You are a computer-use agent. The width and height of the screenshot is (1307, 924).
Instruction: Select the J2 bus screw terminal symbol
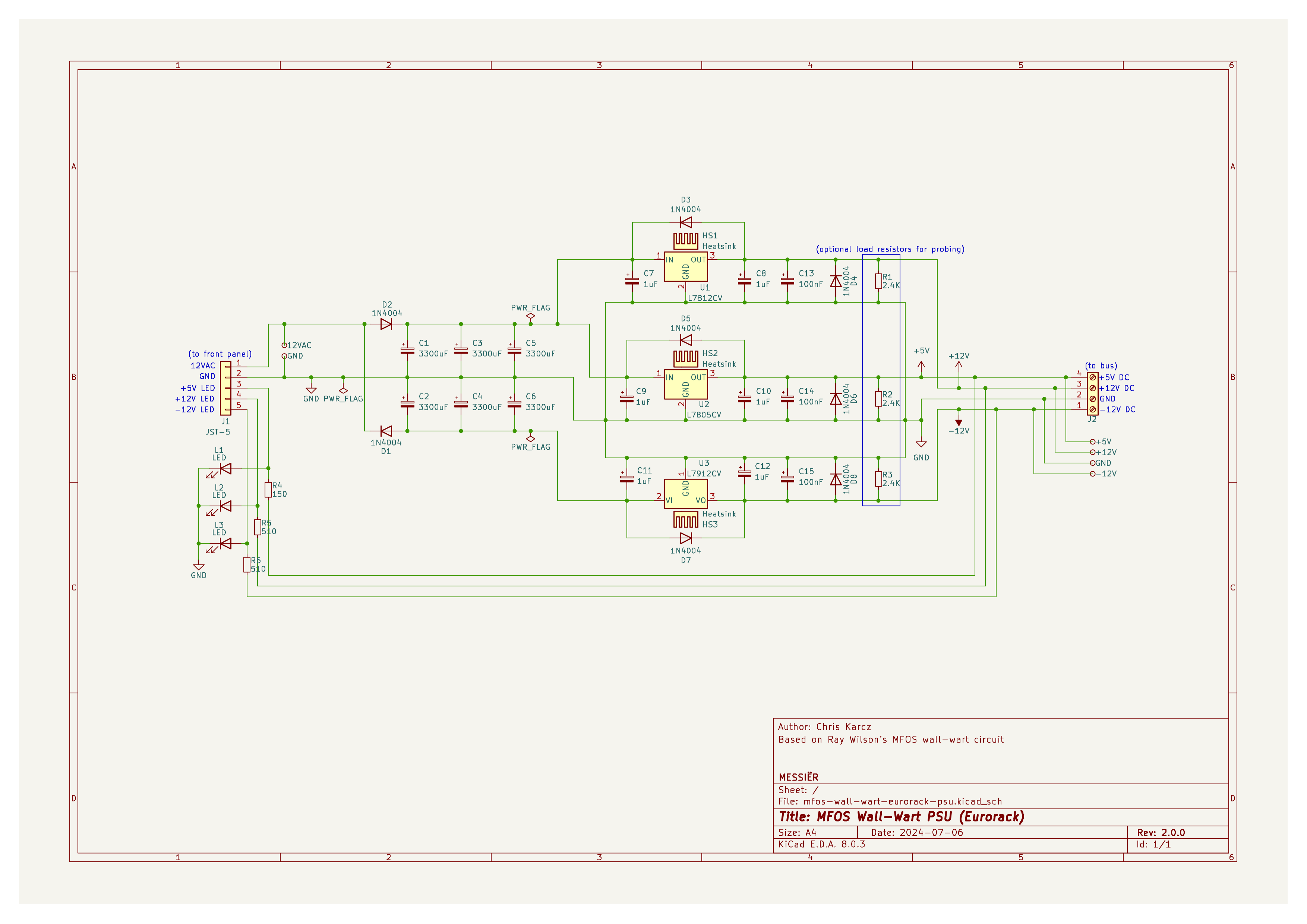1092,393
